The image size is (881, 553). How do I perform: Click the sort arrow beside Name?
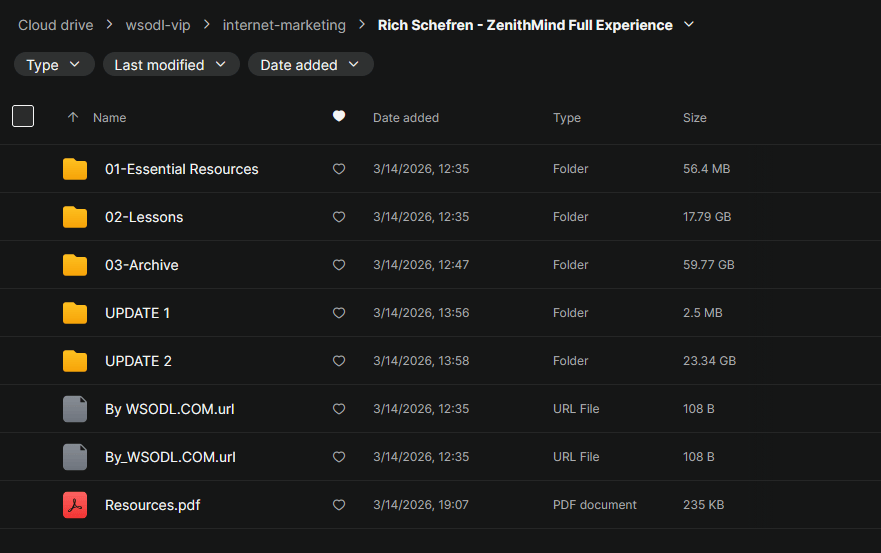(x=72, y=117)
